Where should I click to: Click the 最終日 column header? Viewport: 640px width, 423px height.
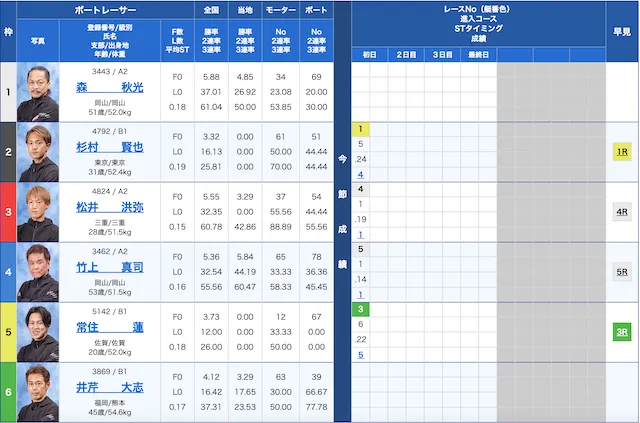pos(478,55)
